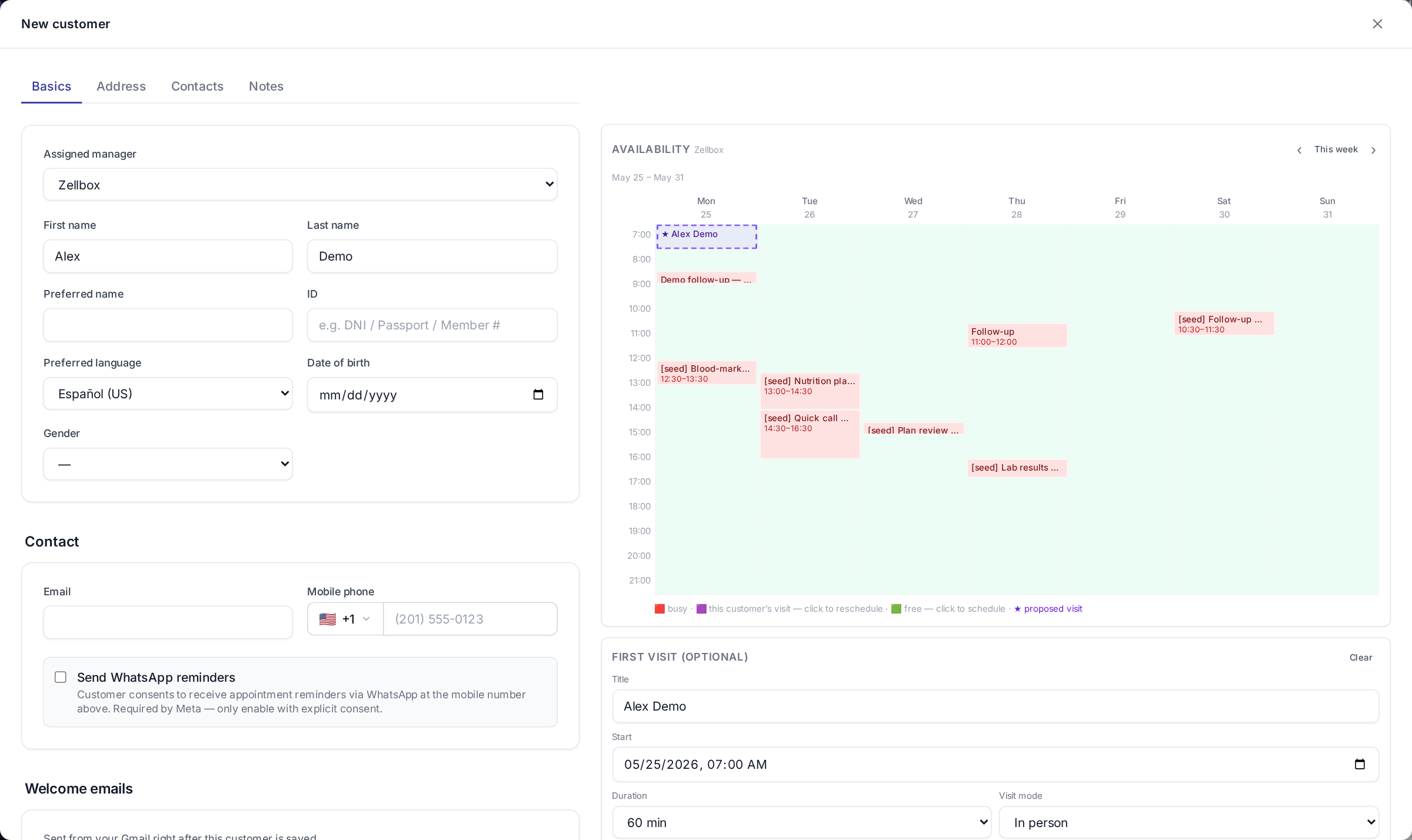Open the Visit mode dropdown
The image size is (1412, 840).
tap(1188, 822)
